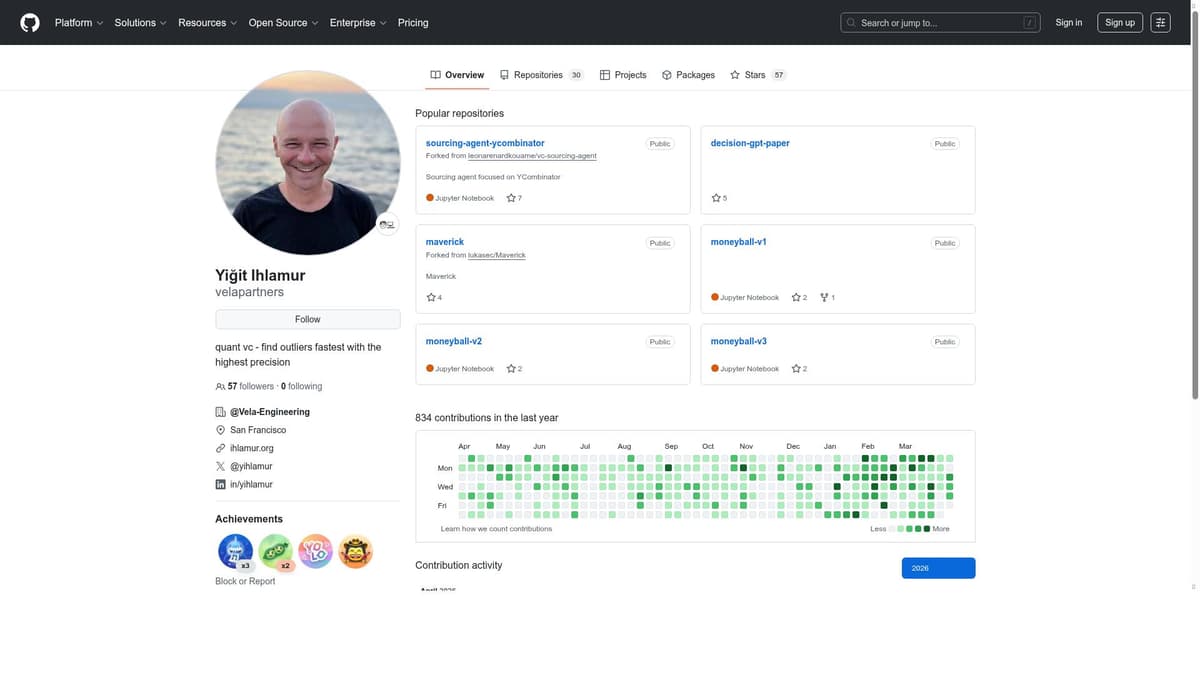Follow Yiğit Ihlamur with the Follow button
Viewport: 1200px width, 675px height.
pyautogui.click(x=307, y=319)
